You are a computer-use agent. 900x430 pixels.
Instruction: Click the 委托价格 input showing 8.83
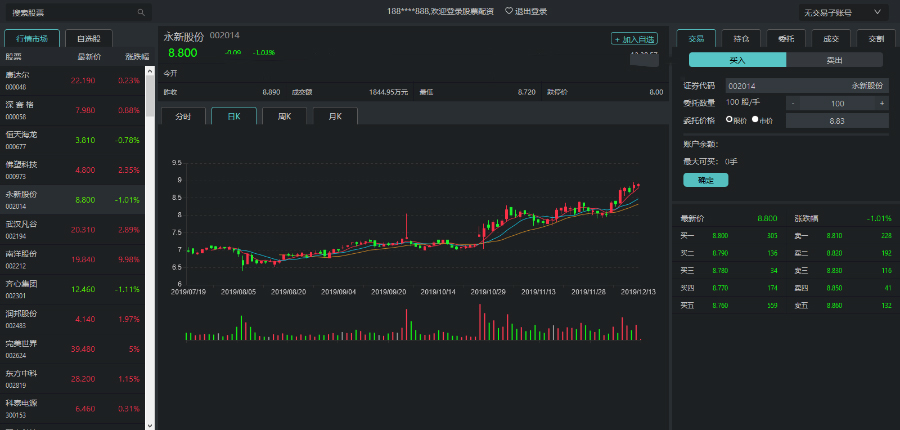coord(836,120)
